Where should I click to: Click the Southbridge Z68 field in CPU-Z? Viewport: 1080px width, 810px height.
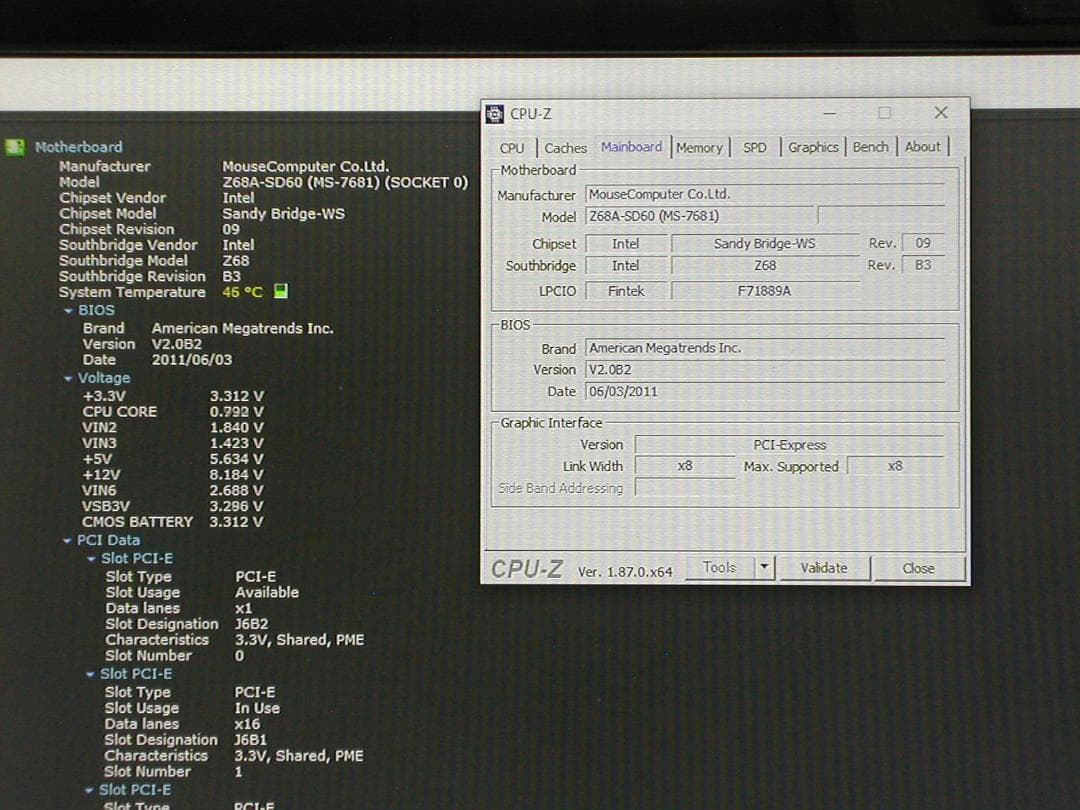pos(765,265)
